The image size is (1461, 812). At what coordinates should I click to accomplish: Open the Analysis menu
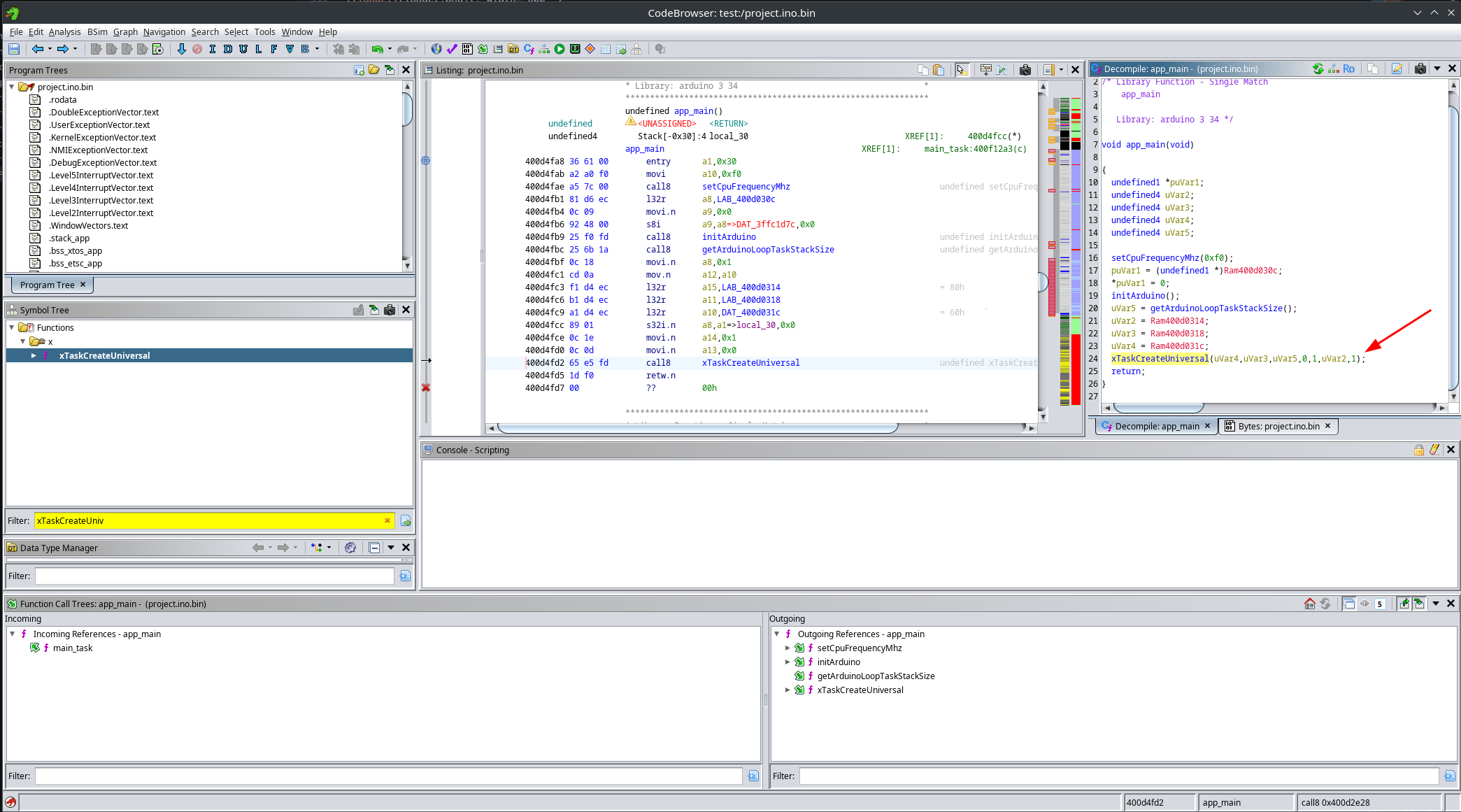64,31
